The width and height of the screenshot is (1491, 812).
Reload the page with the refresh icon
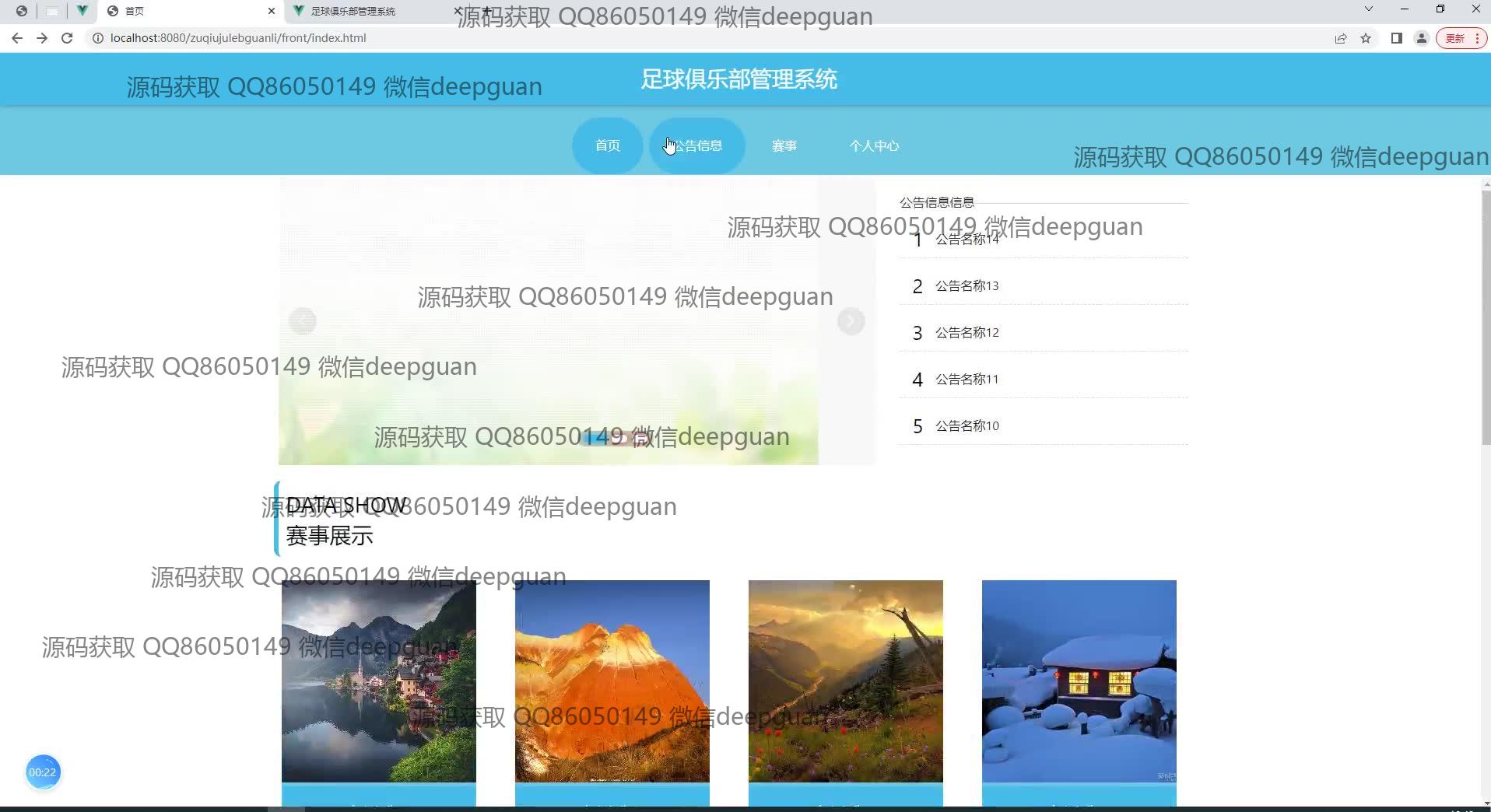point(67,38)
